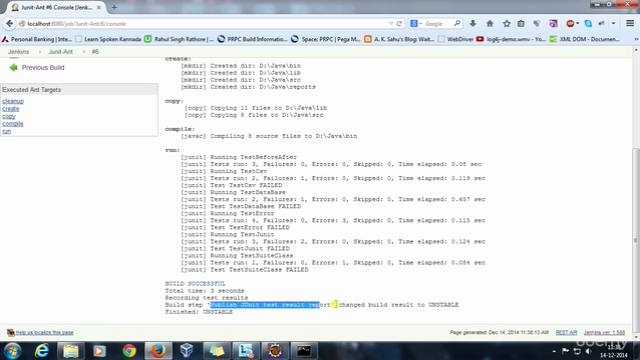Open Personal Banking bookmark
The width and height of the screenshot is (640, 360).
click(x=37, y=39)
